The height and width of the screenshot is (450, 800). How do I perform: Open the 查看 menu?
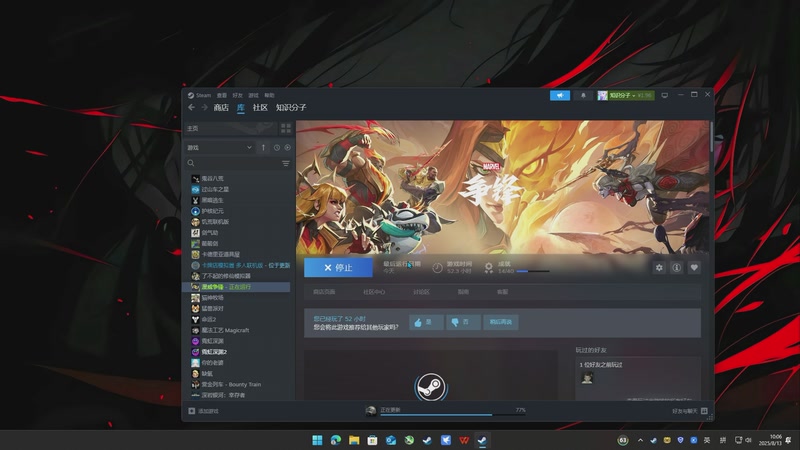pos(221,95)
